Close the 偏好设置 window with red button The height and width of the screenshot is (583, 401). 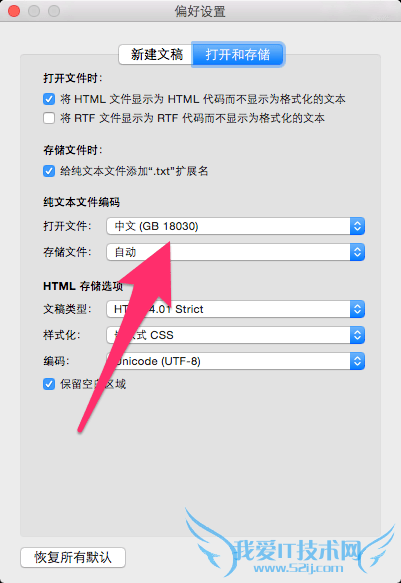[14, 11]
